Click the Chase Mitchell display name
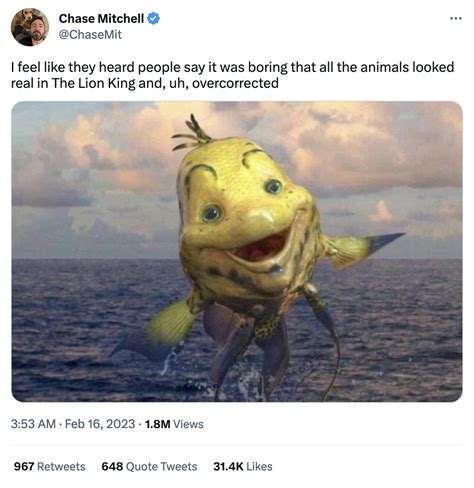474x488 pixels. (101, 18)
